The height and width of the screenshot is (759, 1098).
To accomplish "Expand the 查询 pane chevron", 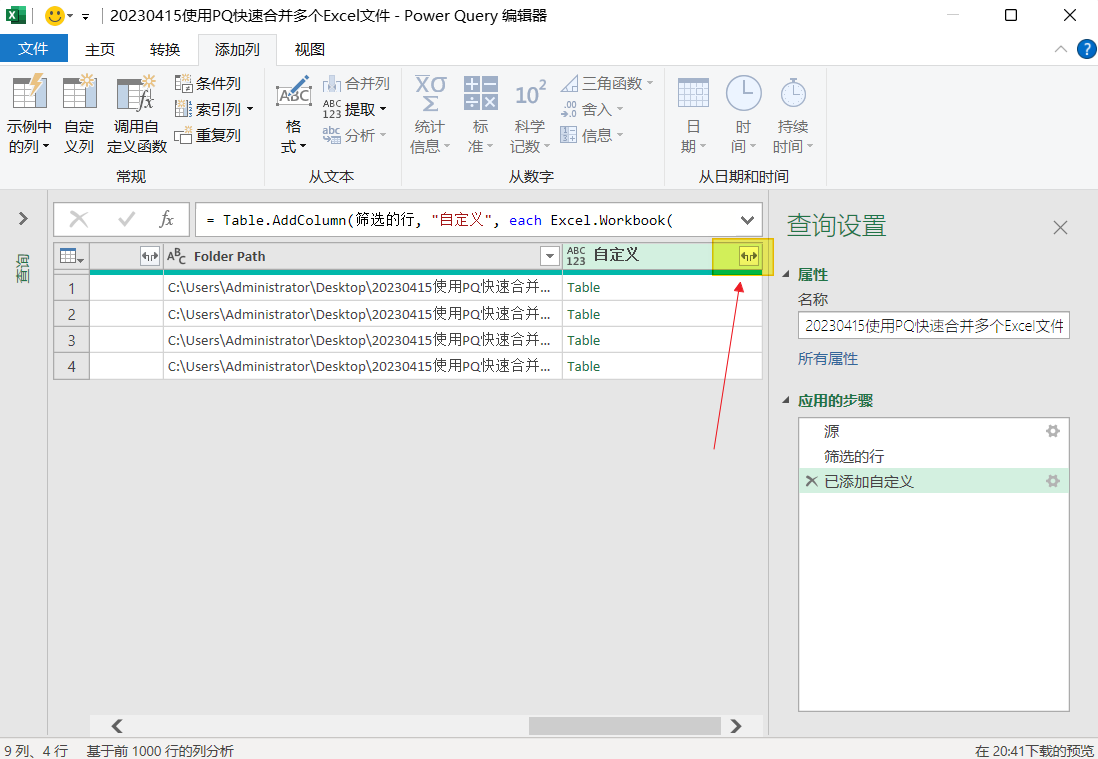I will click(23, 218).
